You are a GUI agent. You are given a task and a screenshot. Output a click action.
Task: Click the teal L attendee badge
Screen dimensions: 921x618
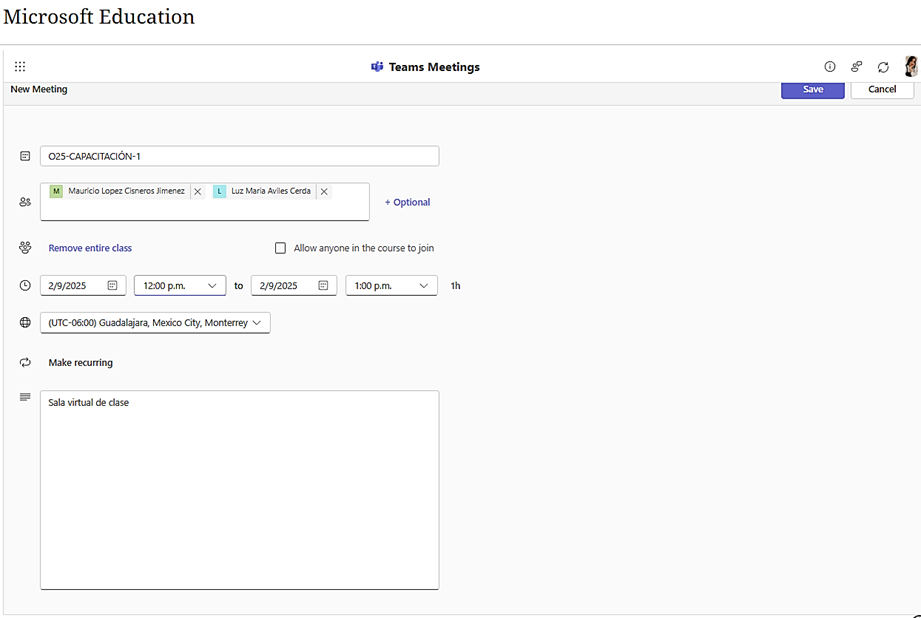coord(219,191)
